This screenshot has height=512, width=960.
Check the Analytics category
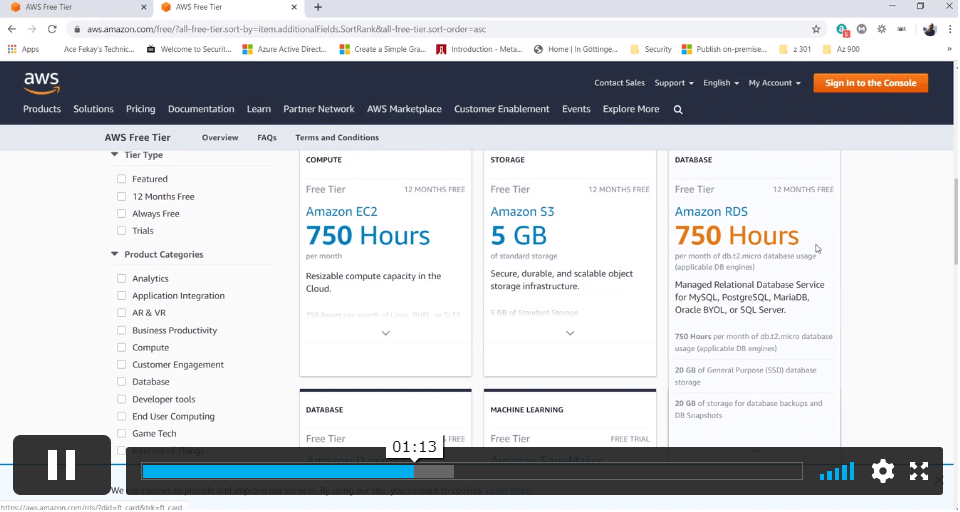[121, 279]
